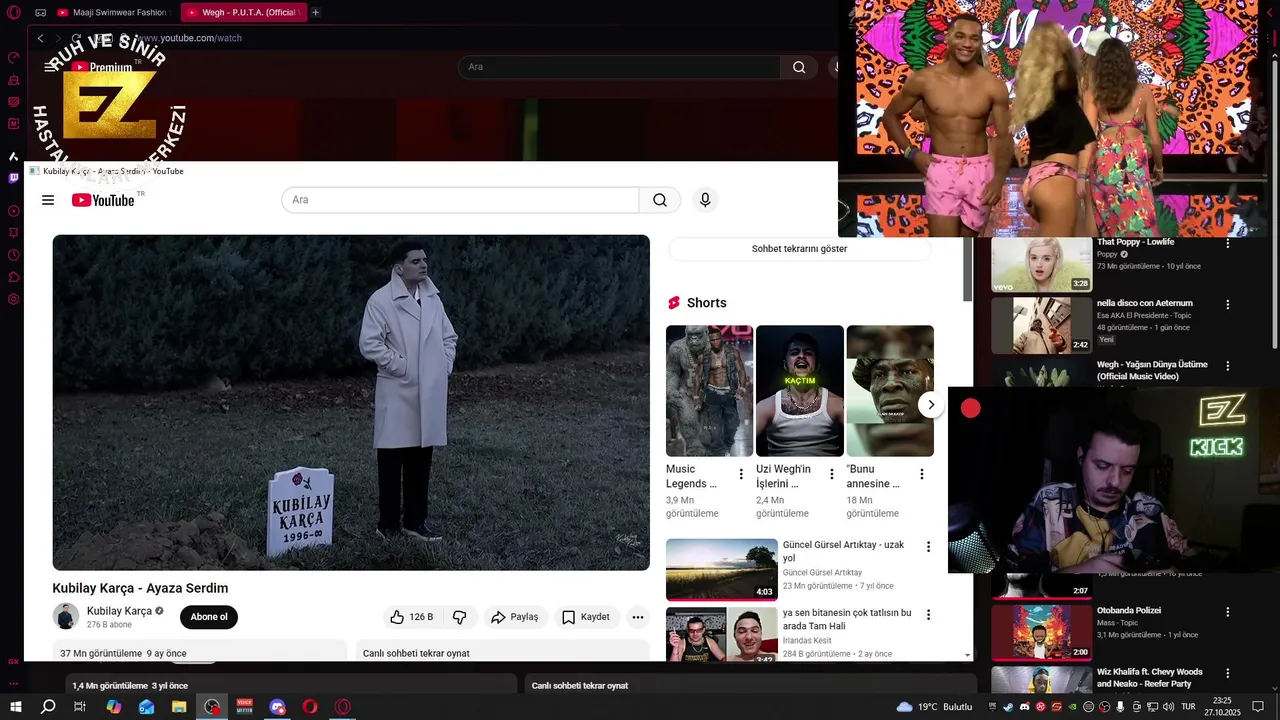The image size is (1280, 720).
Task: Open Copilot from the taskbar
Action: [x=114, y=707]
